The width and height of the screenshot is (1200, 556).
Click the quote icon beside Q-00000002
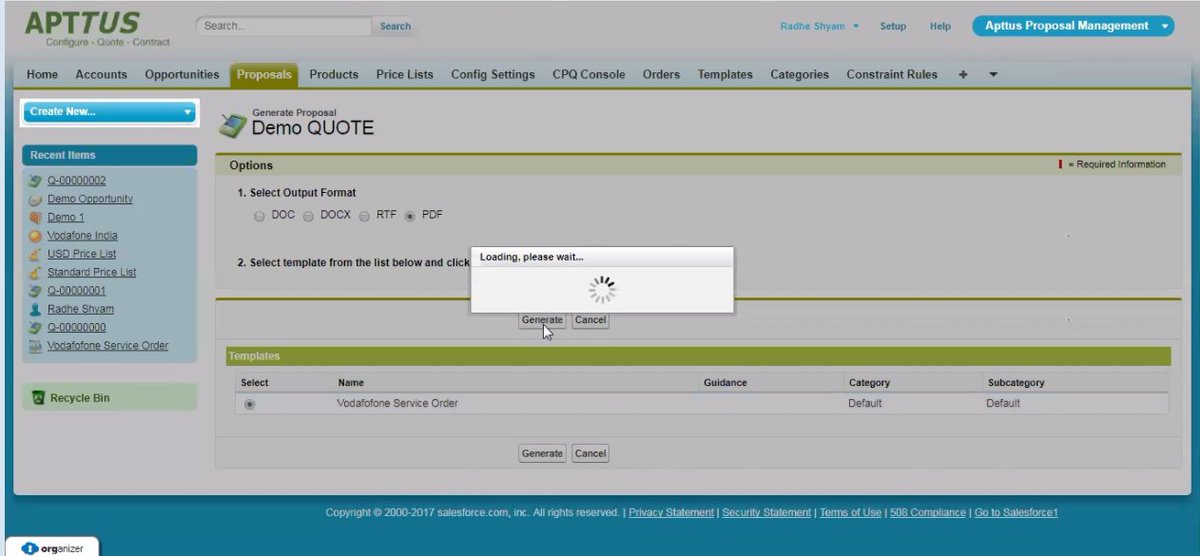tap(36, 181)
